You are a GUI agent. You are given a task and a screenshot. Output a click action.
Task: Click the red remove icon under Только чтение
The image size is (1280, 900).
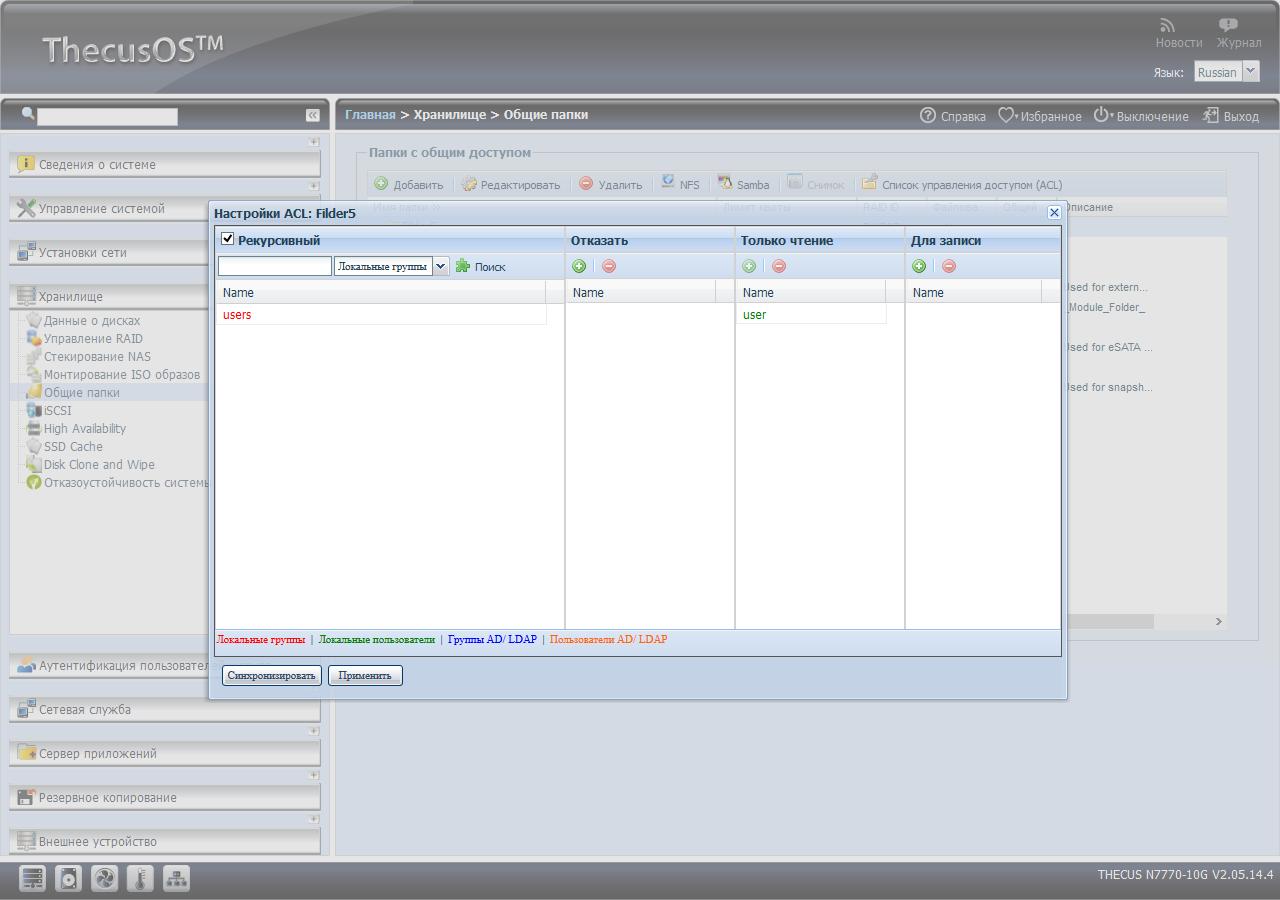pos(779,266)
